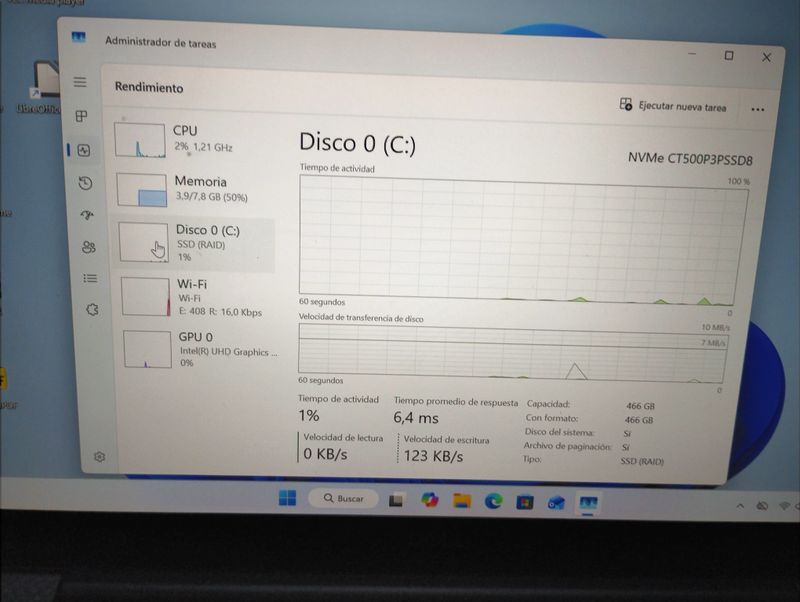The height and width of the screenshot is (602, 800).
Task: Select the Performance page icon
Action: 84,150
